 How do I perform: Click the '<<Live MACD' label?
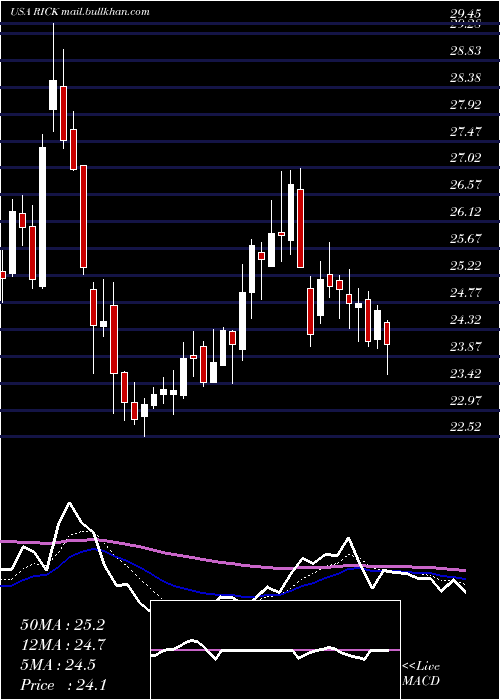[421, 673]
